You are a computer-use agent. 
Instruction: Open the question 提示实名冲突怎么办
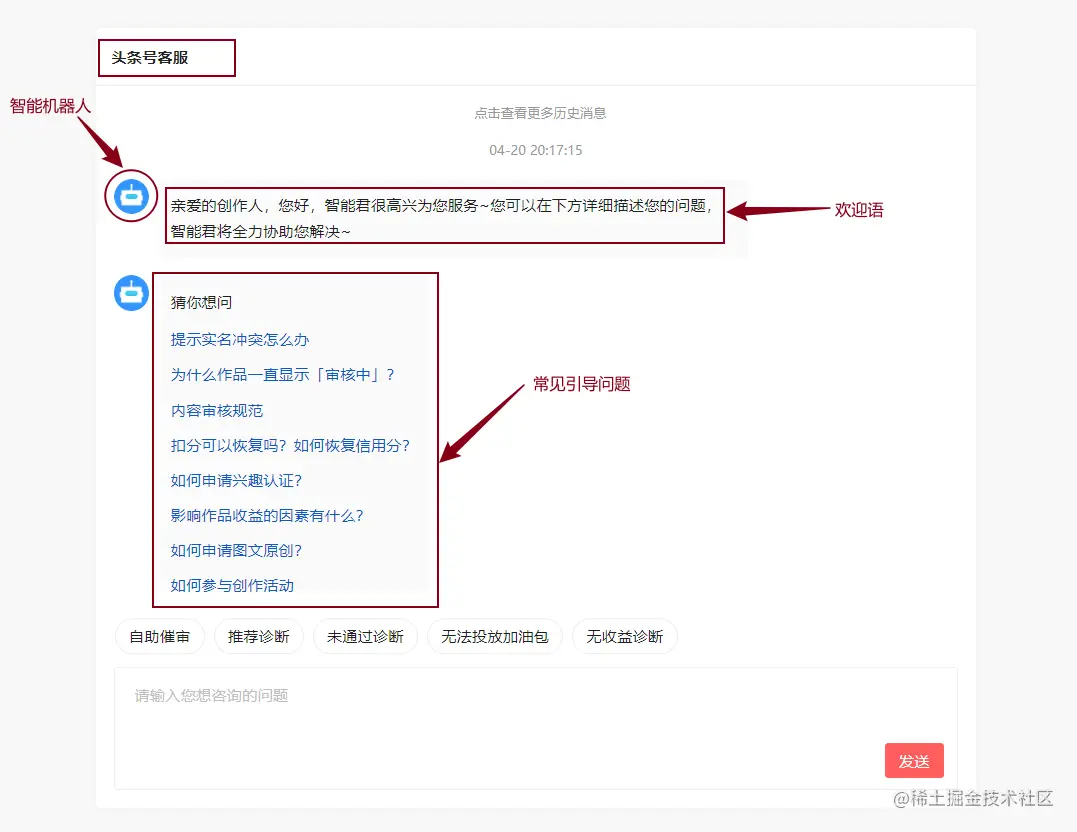click(x=240, y=339)
